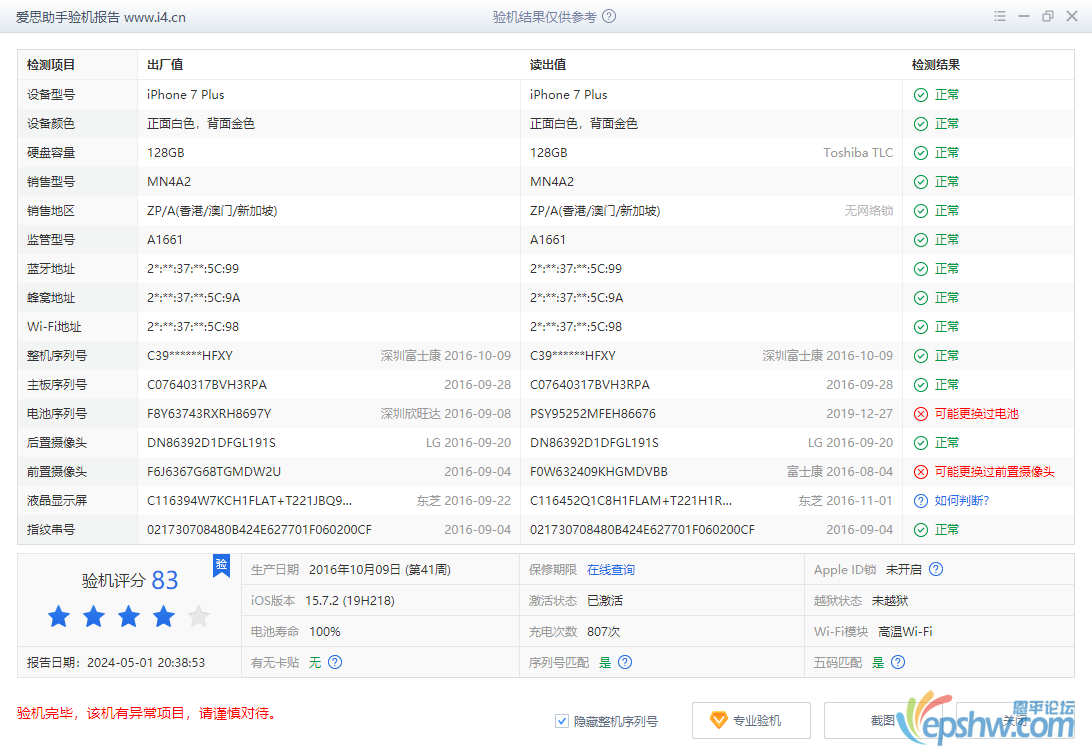Select the factory mainboard serial C07640317BVH3RPA
1092x756 pixels.
tap(207, 385)
